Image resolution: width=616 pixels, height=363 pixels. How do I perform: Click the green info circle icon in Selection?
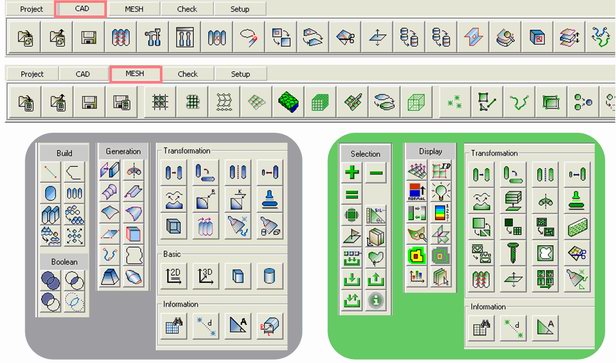tap(376, 300)
